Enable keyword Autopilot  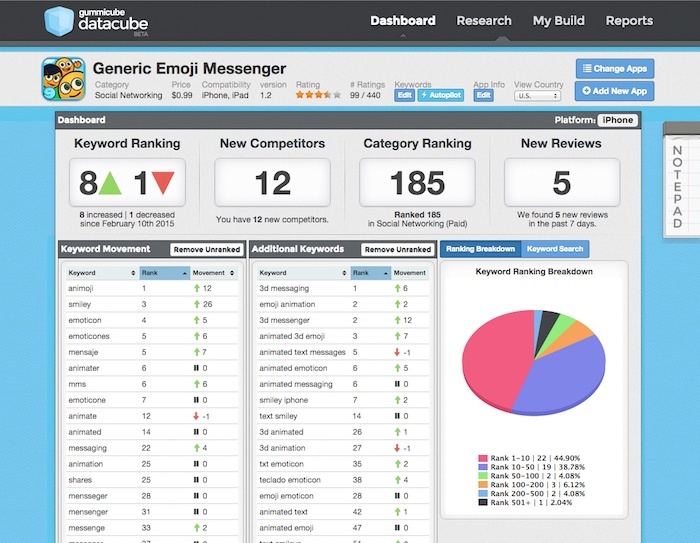point(441,95)
